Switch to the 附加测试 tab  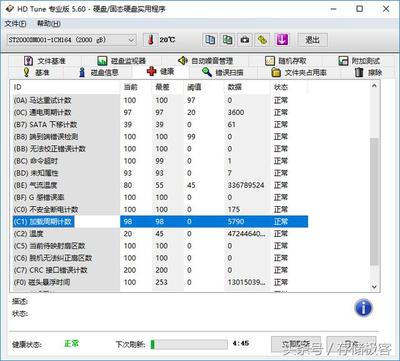tap(359, 61)
